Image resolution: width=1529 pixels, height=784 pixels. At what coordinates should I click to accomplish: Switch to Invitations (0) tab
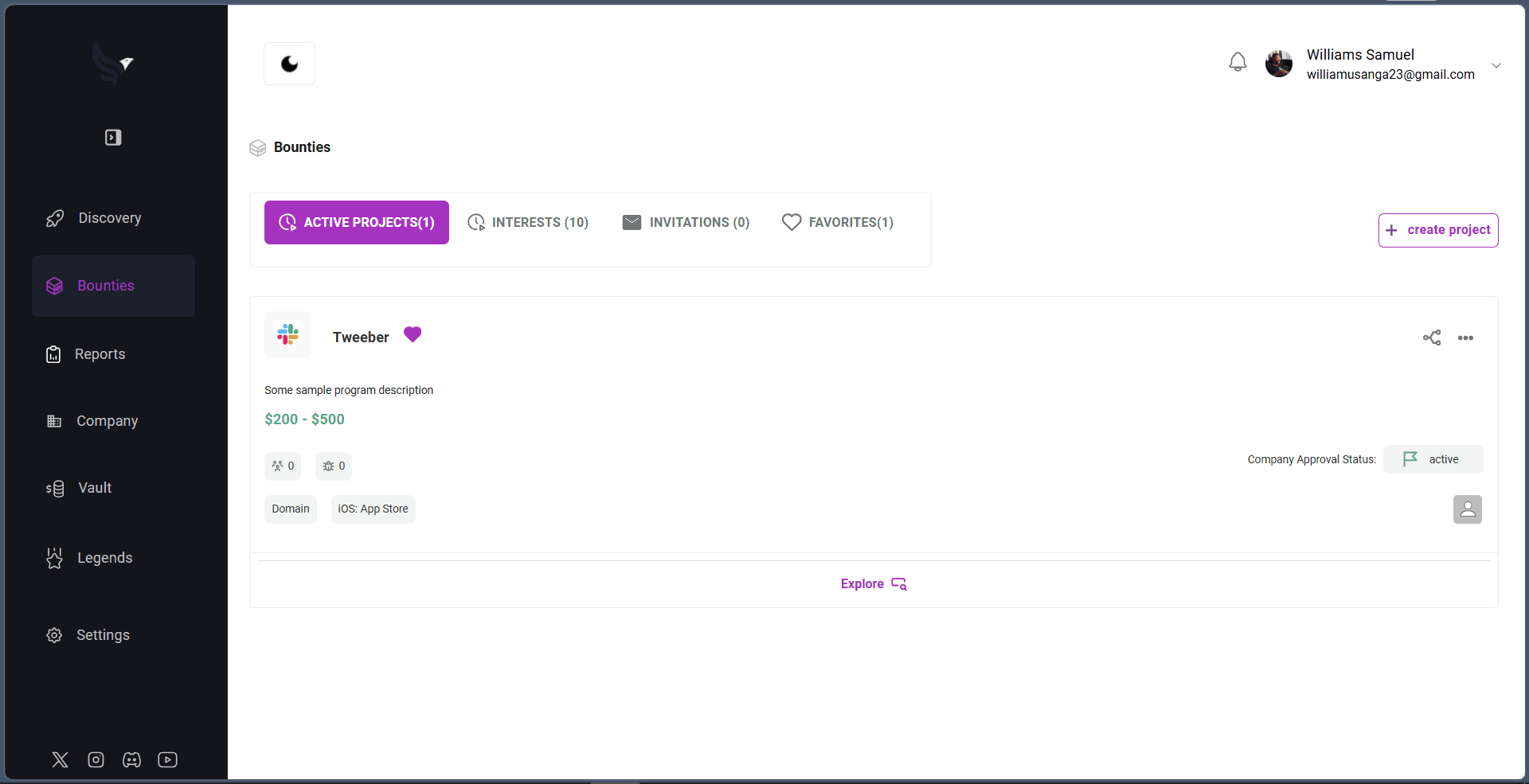pyautogui.click(x=686, y=222)
